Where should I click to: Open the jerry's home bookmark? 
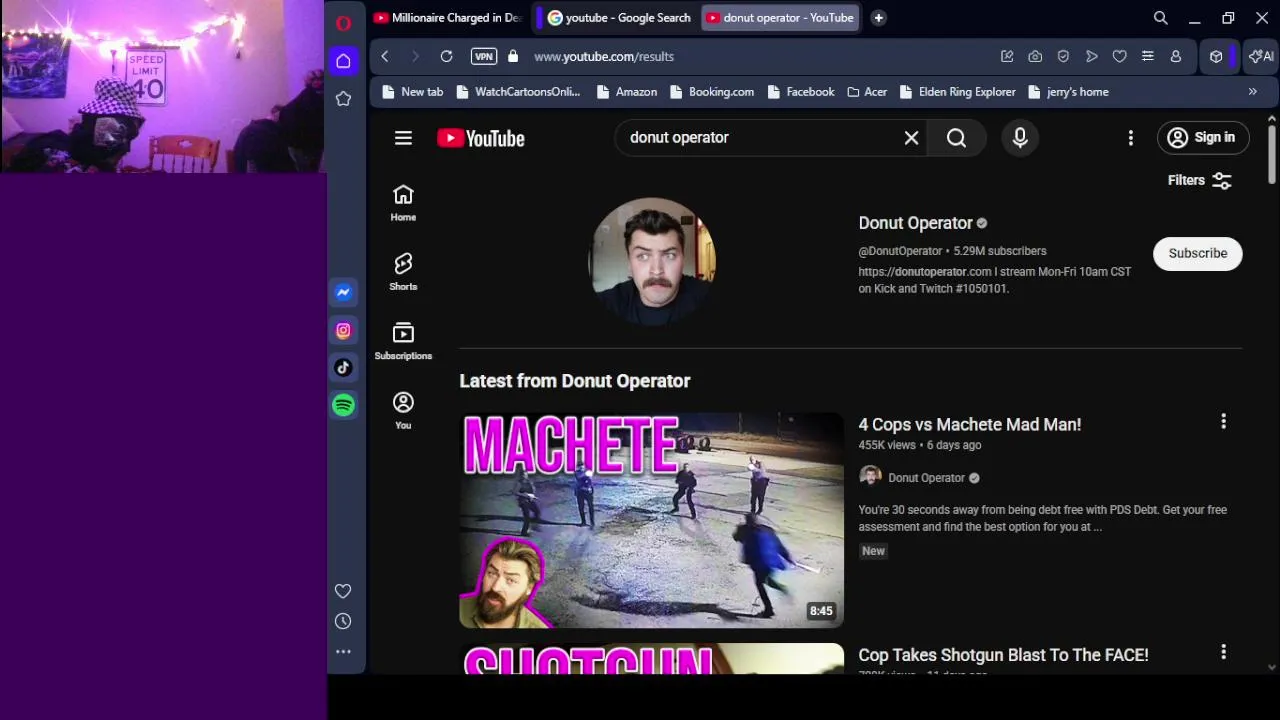tap(1068, 92)
